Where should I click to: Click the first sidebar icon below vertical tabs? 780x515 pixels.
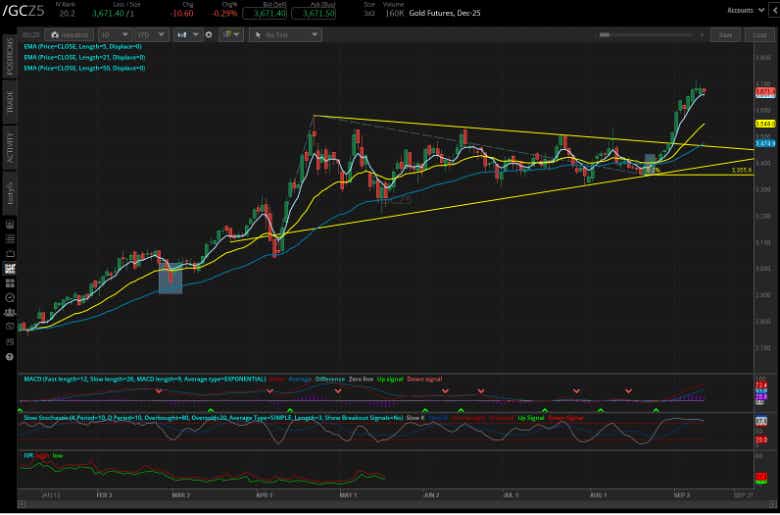9,224
